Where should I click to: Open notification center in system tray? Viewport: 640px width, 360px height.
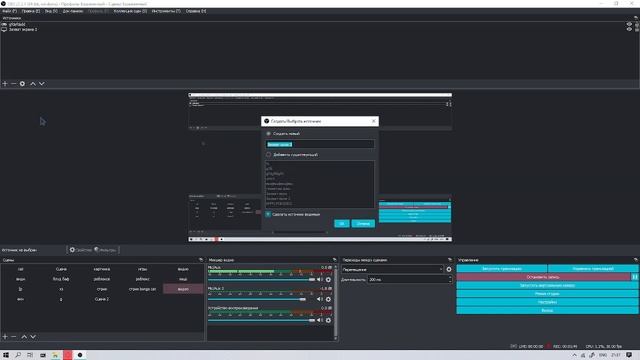coord(629,355)
